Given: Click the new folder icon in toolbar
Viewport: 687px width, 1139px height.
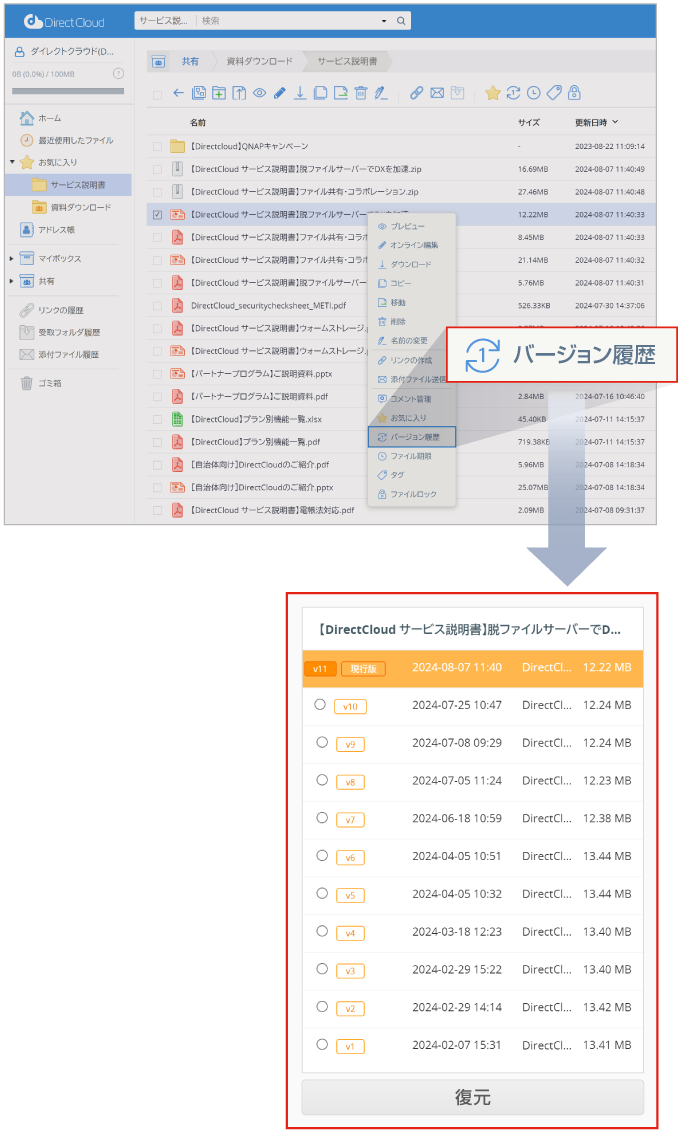Looking at the screenshot, I should click(x=219, y=93).
